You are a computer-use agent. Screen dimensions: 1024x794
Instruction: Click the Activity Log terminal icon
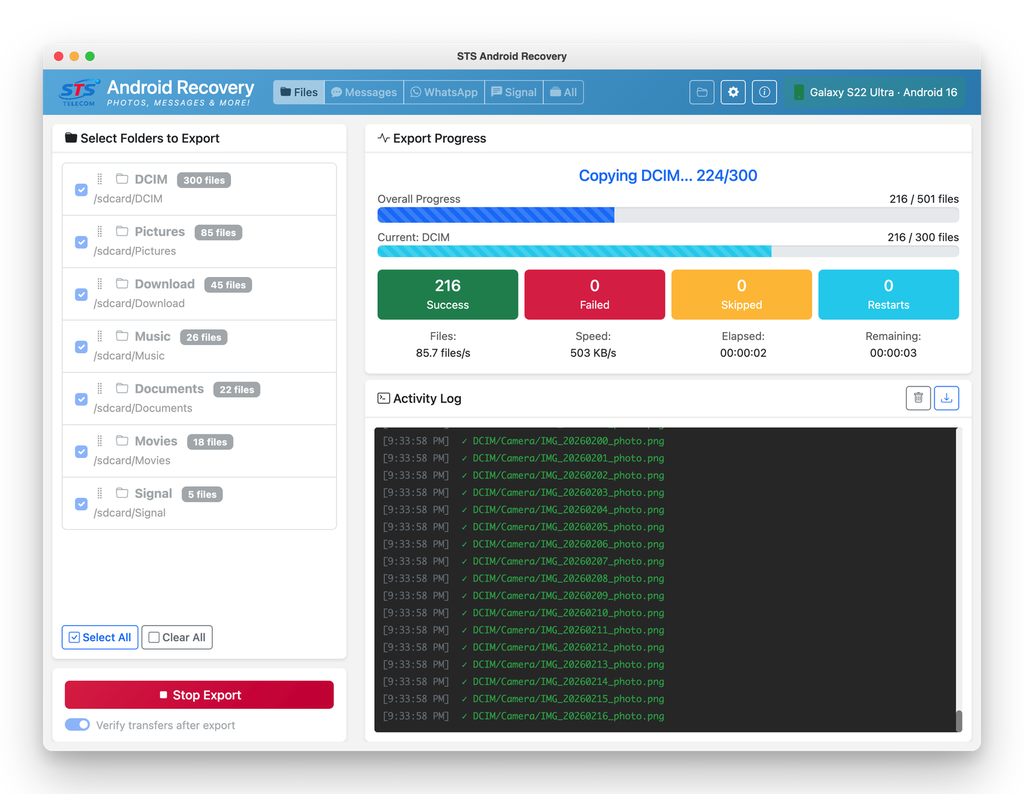pos(383,398)
